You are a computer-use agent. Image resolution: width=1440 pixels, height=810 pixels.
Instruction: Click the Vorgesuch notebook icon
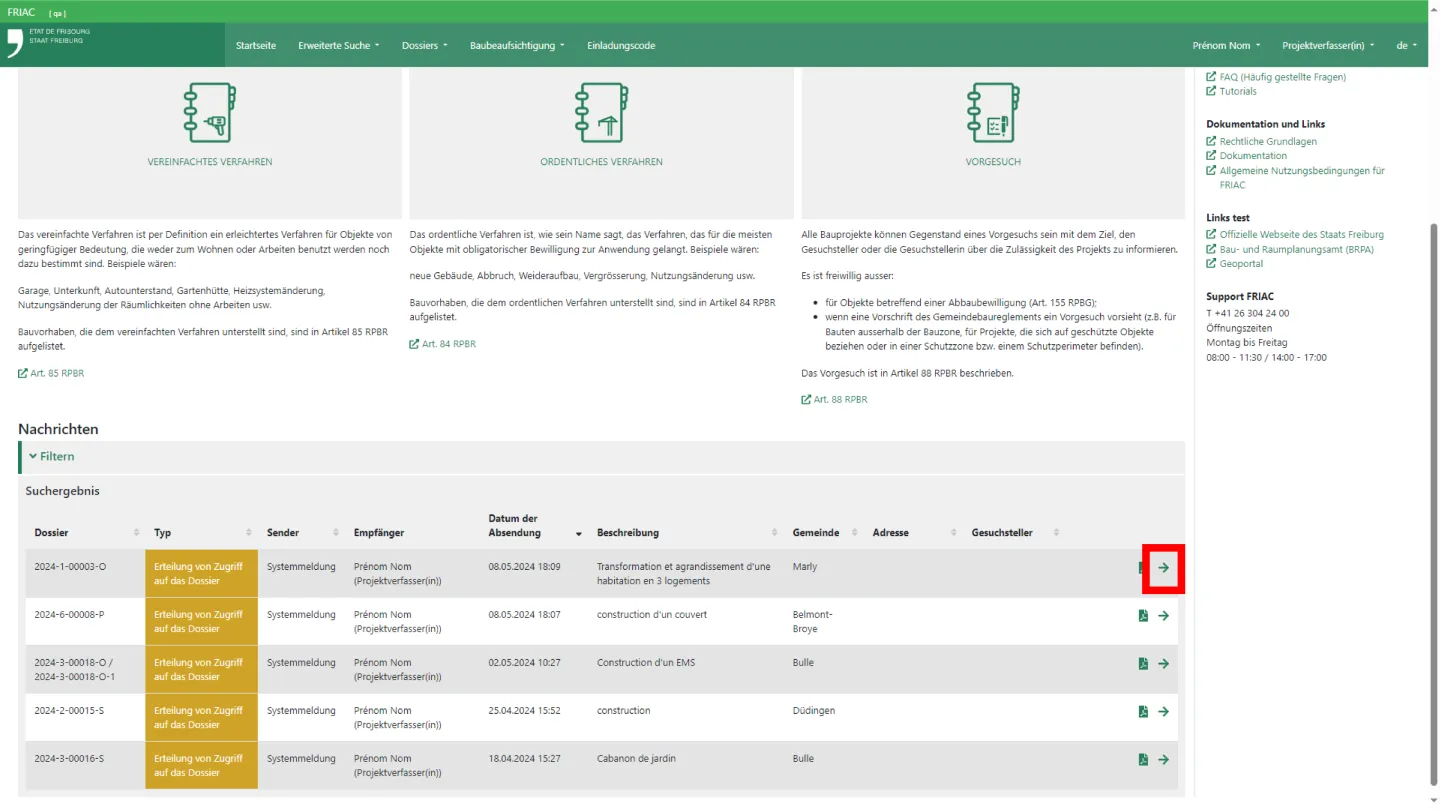coord(993,112)
